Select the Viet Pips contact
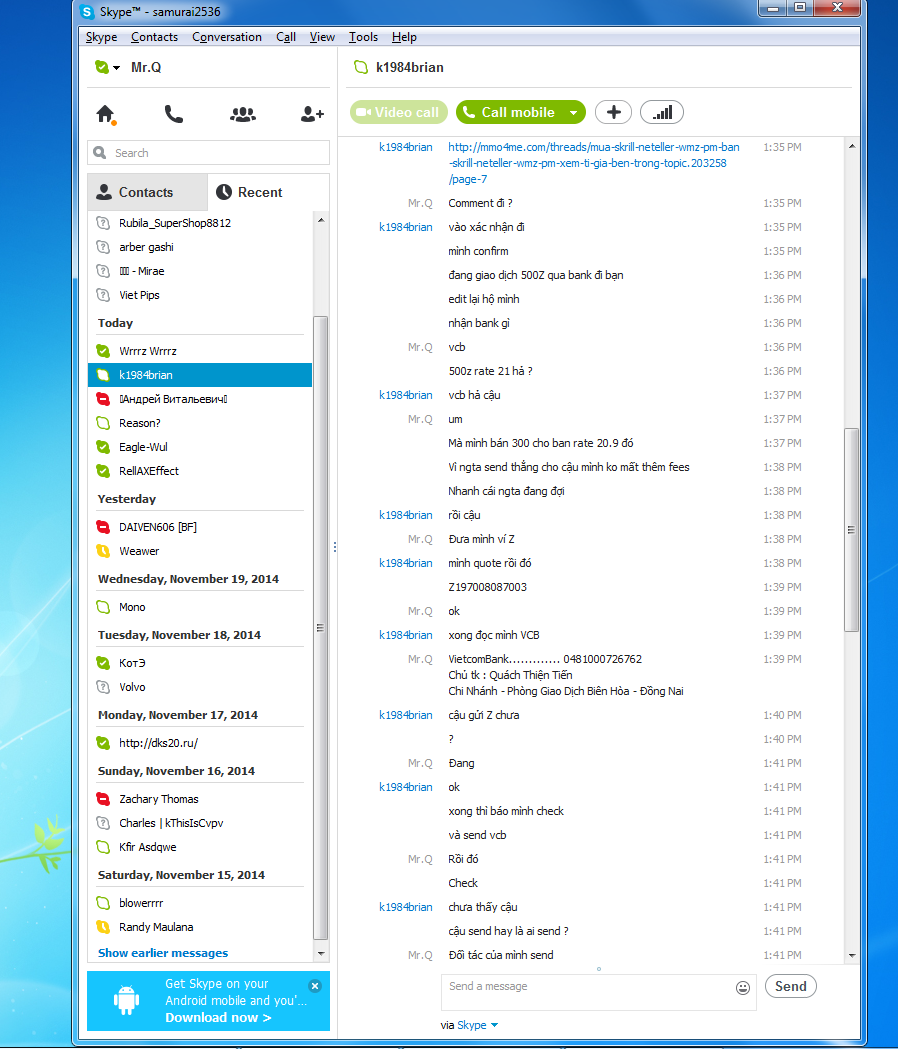The width and height of the screenshot is (898, 1049). (199, 295)
